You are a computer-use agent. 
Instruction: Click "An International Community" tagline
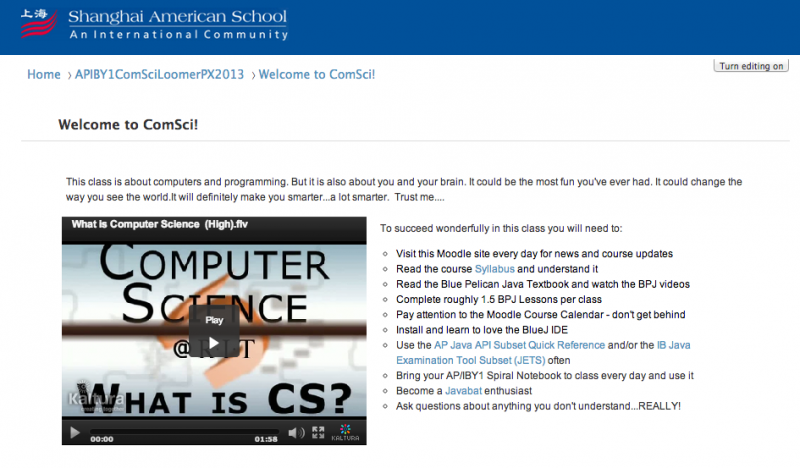click(x=179, y=35)
